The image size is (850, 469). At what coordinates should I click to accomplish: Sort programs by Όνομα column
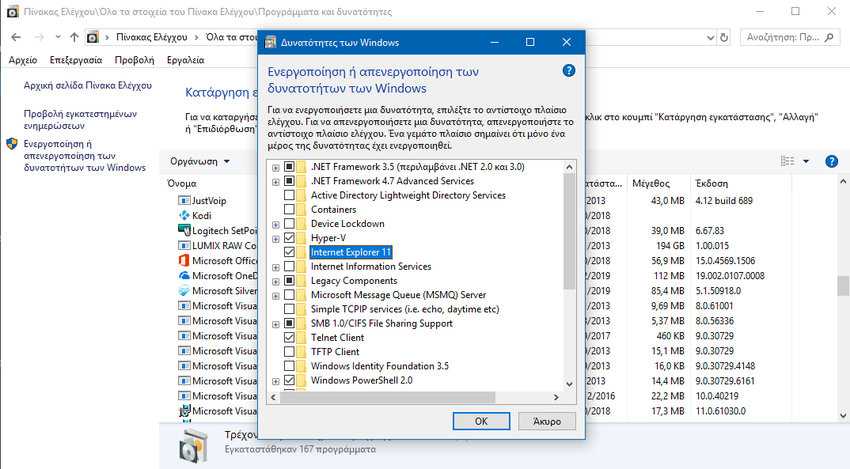click(x=182, y=184)
